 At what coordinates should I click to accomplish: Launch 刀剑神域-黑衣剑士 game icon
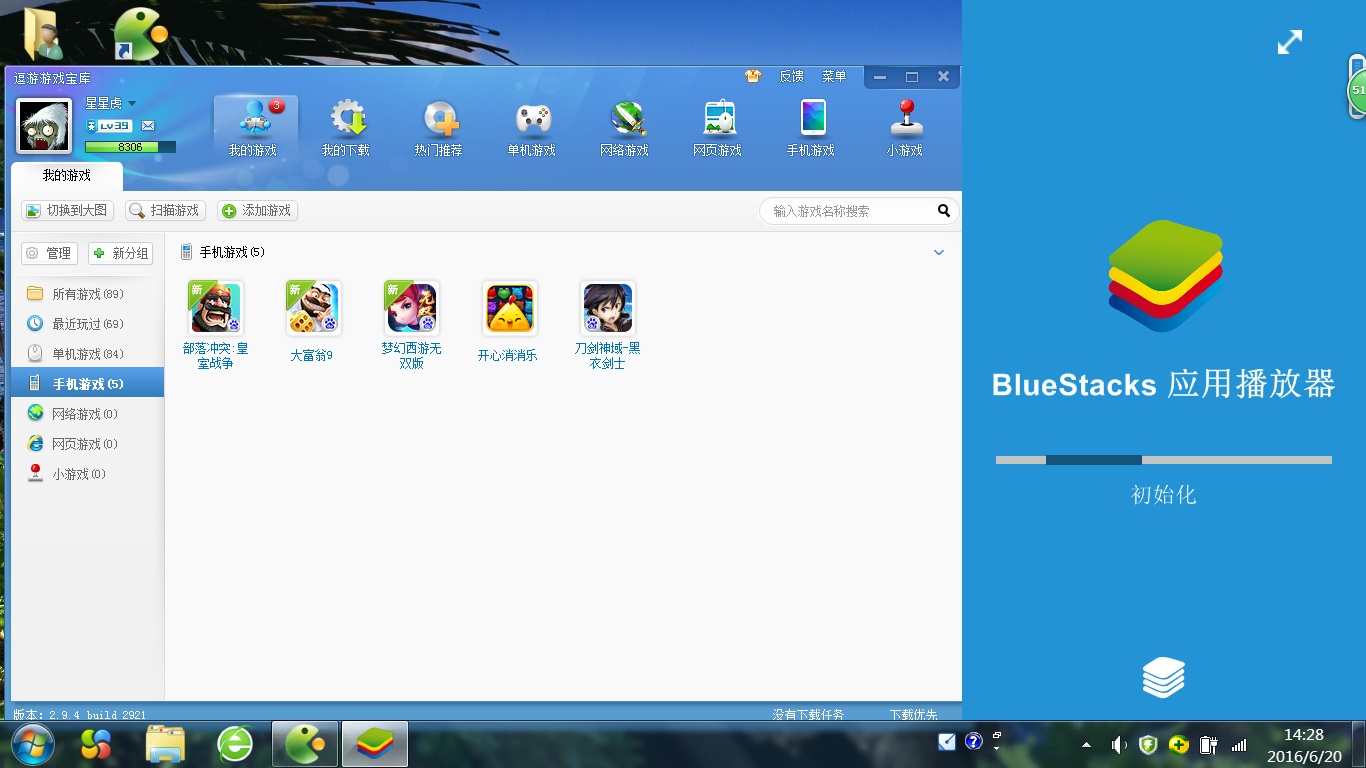(x=607, y=308)
